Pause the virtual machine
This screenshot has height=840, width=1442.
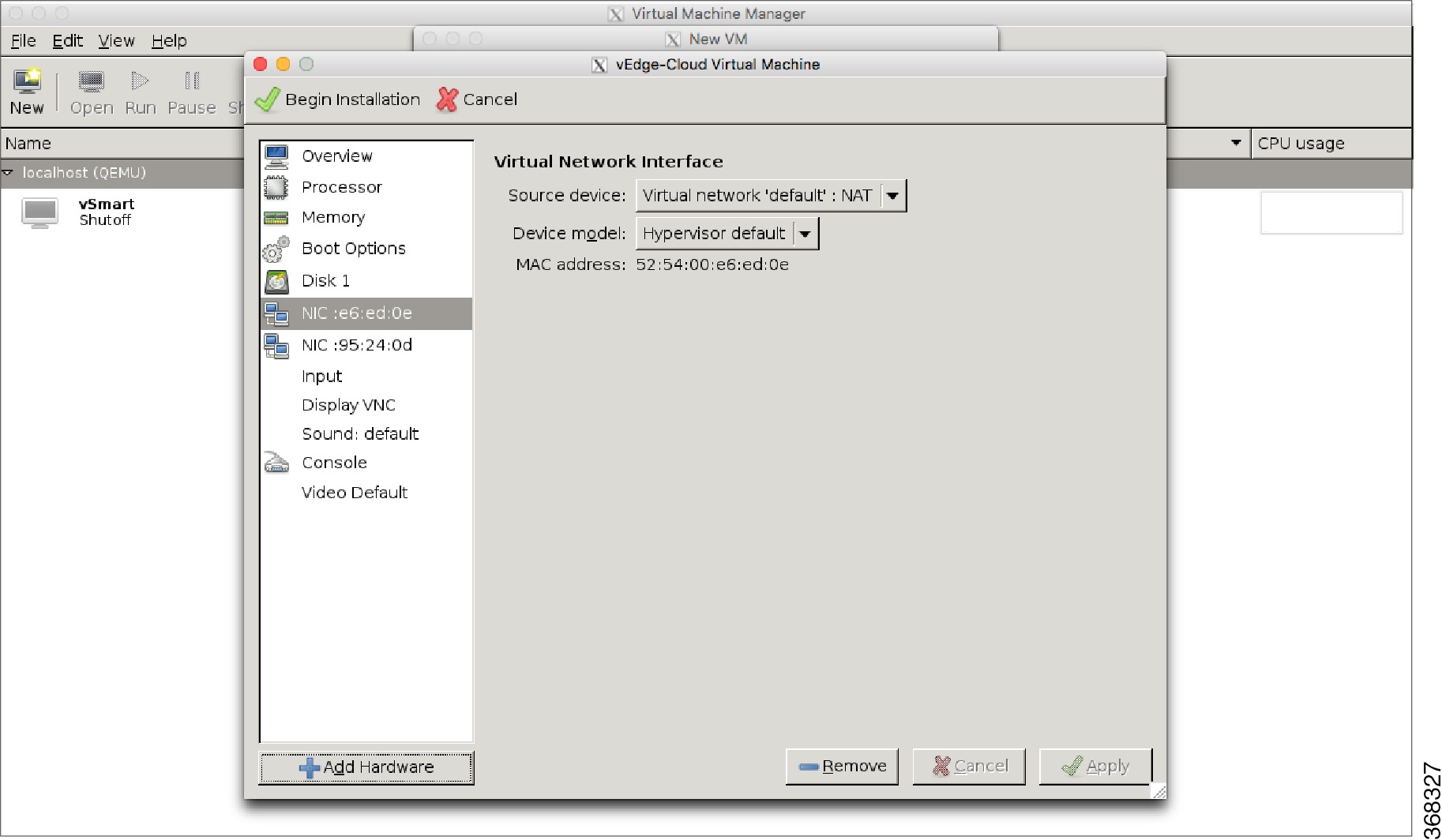[190, 89]
